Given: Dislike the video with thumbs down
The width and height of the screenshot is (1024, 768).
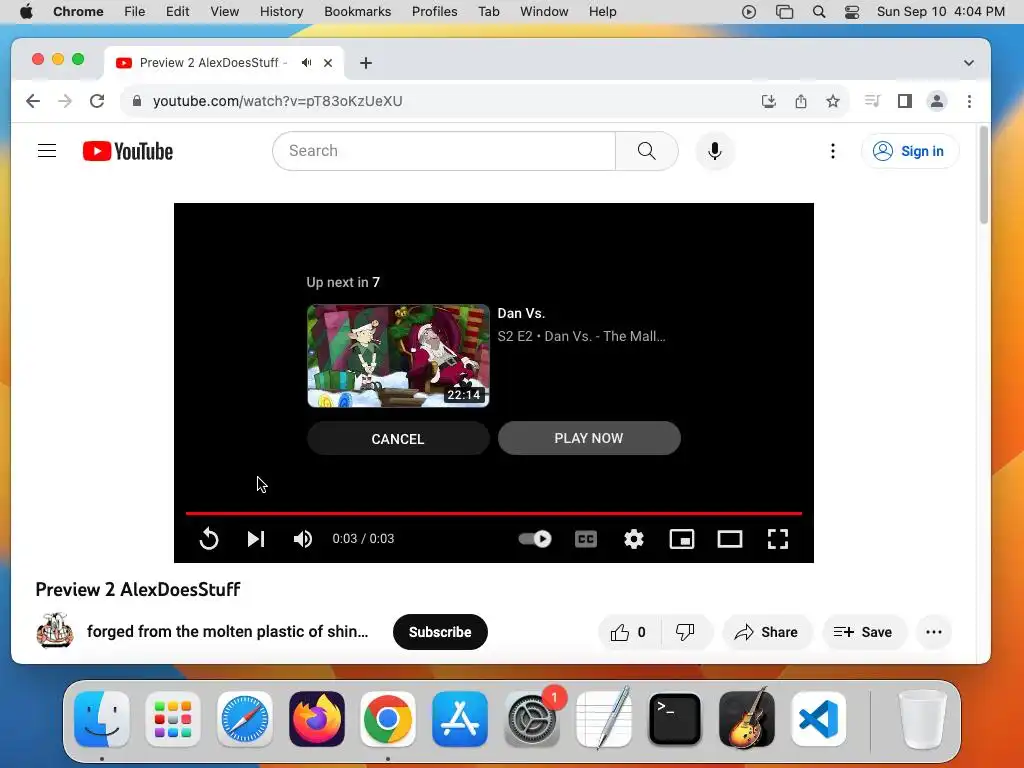Looking at the screenshot, I should [686, 632].
